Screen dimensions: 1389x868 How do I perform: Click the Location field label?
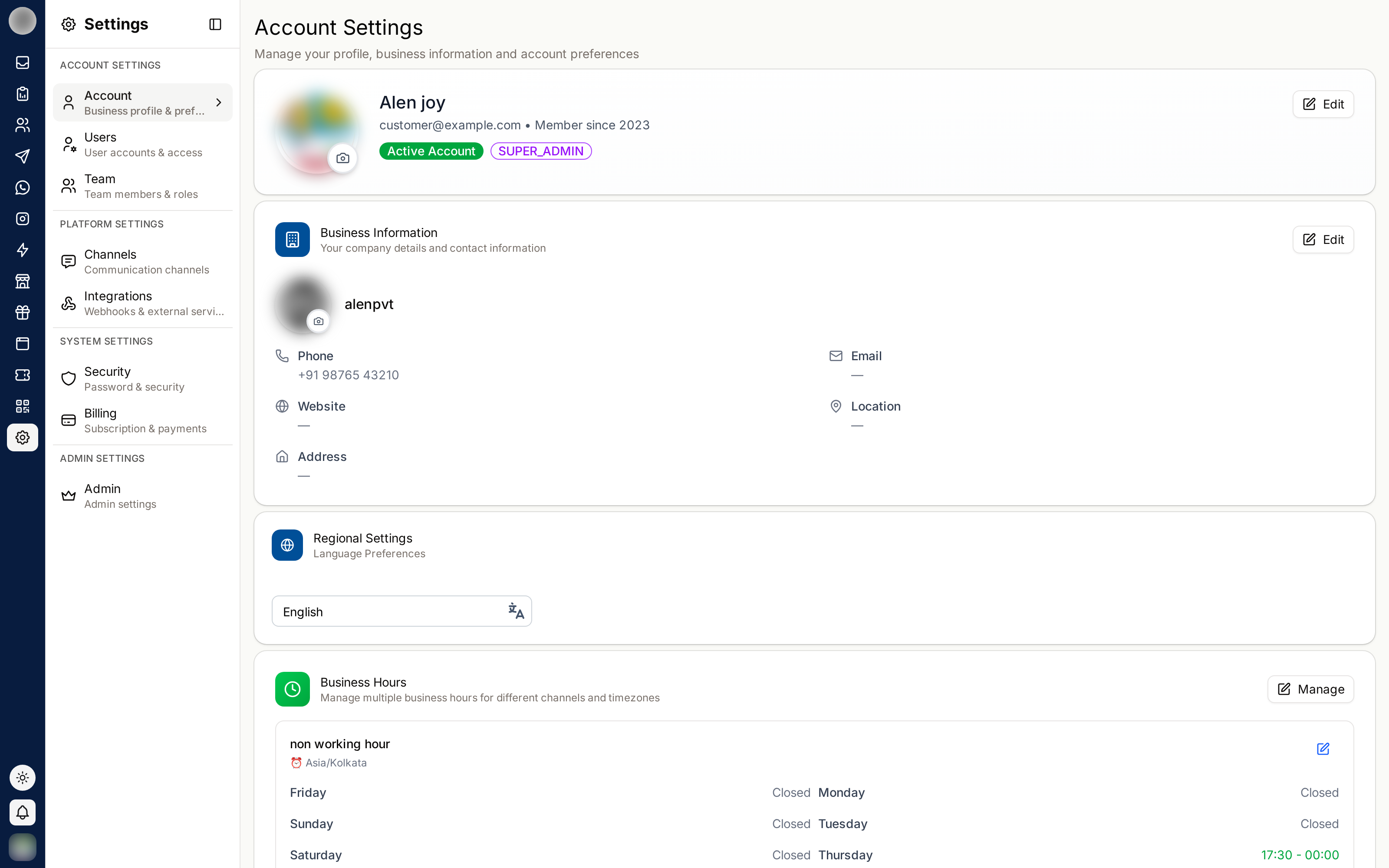click(876, 407)
